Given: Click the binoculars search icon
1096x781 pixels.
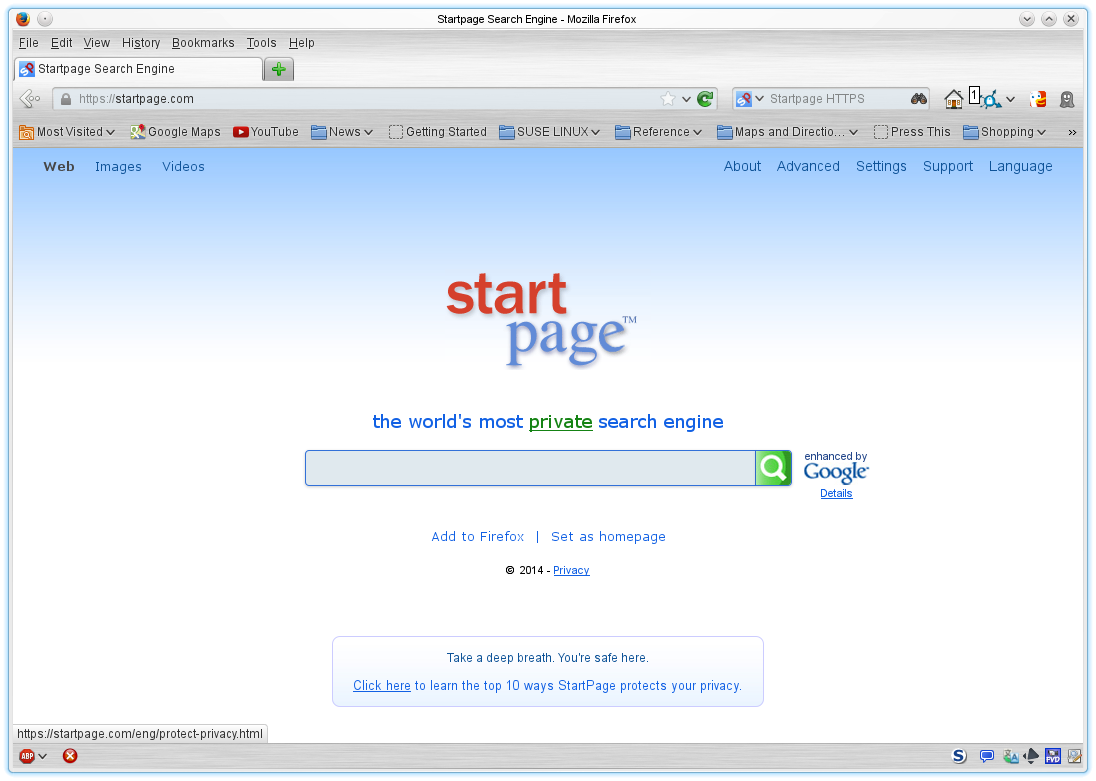Looking at the screenshot, I should tap(918, 99).
